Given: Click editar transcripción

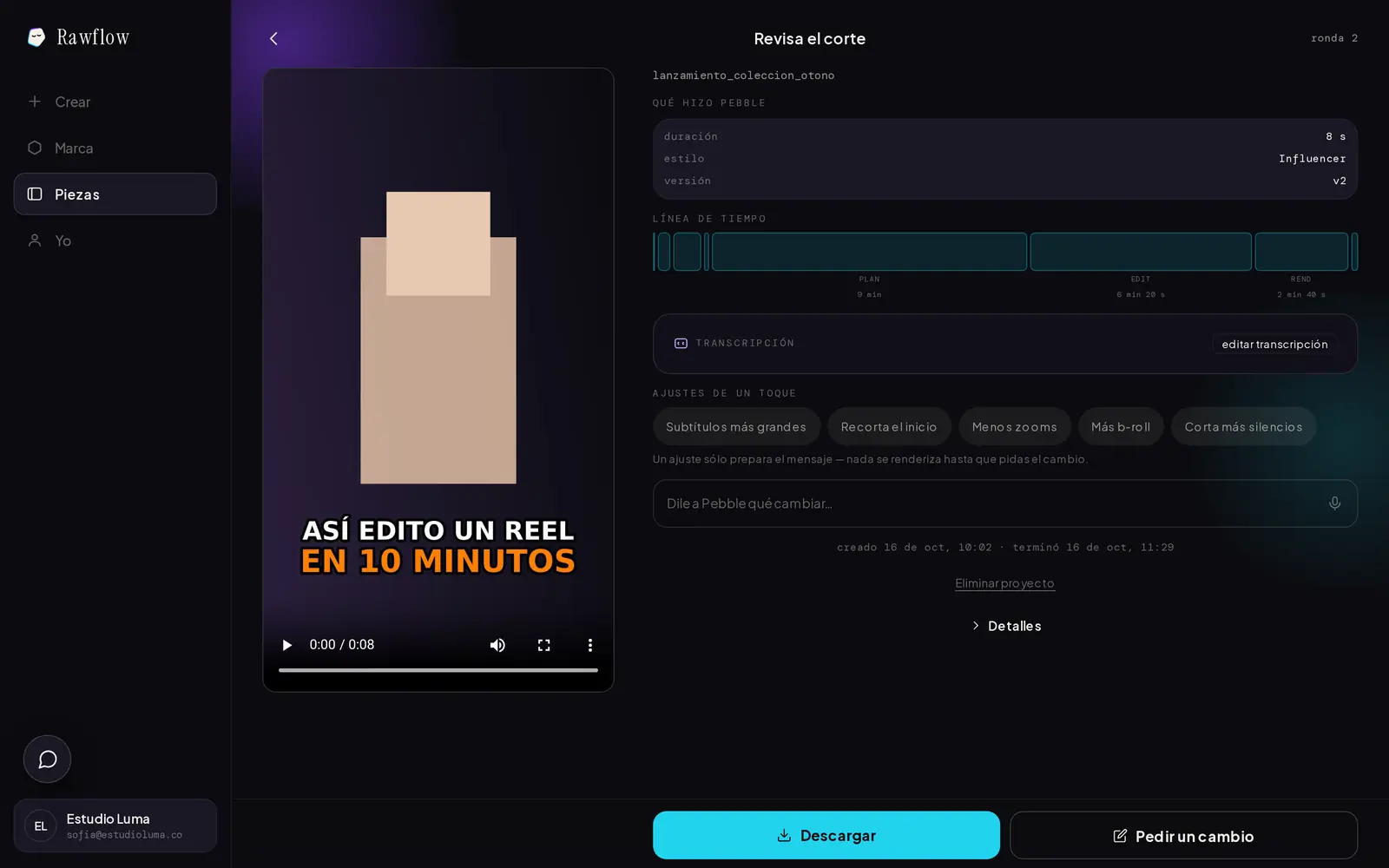Looking at the screenshot, I should click(x=1274, y=345).
